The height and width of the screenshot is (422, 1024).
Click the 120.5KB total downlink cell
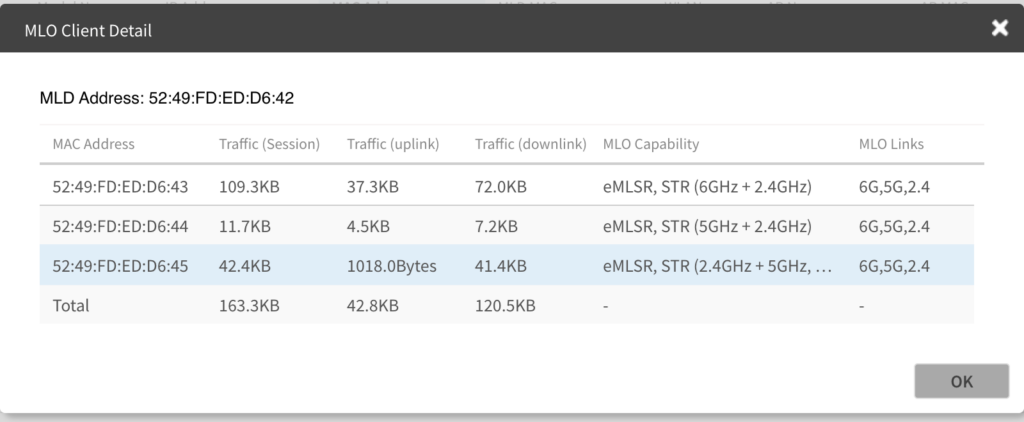tap(505, 306)
